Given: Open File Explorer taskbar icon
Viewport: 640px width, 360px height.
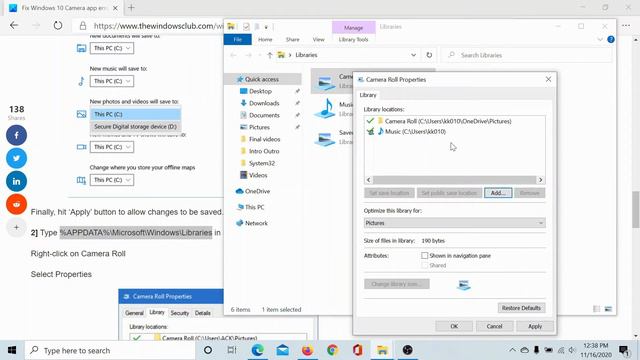Looking at the screenshot, I should (x=382, y=350).
